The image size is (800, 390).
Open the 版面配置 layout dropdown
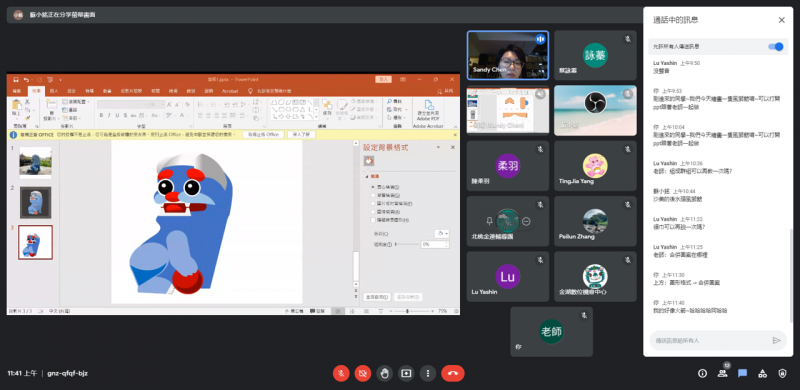tap(76, 102)
